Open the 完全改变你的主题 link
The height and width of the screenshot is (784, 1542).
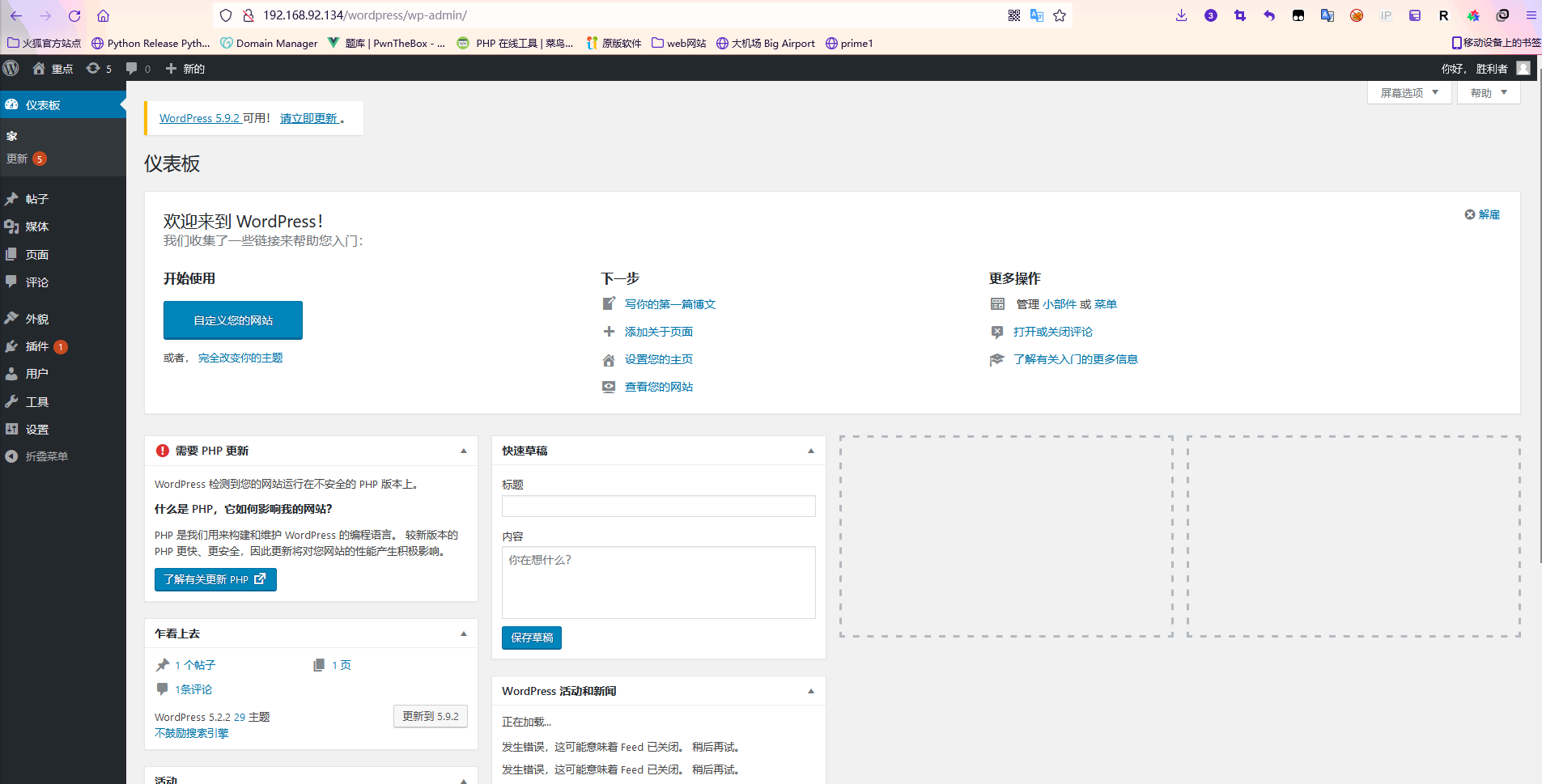click(240, 358)
